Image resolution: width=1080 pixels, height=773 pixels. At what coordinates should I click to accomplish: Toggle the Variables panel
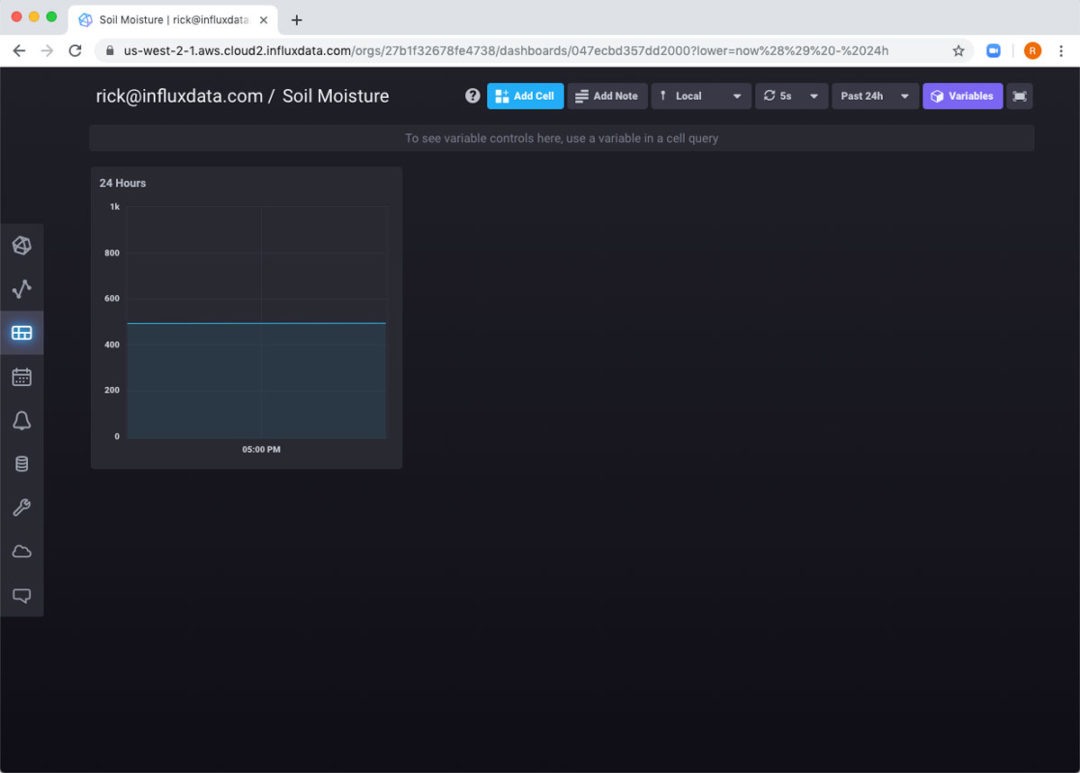(x=962, y=96)
